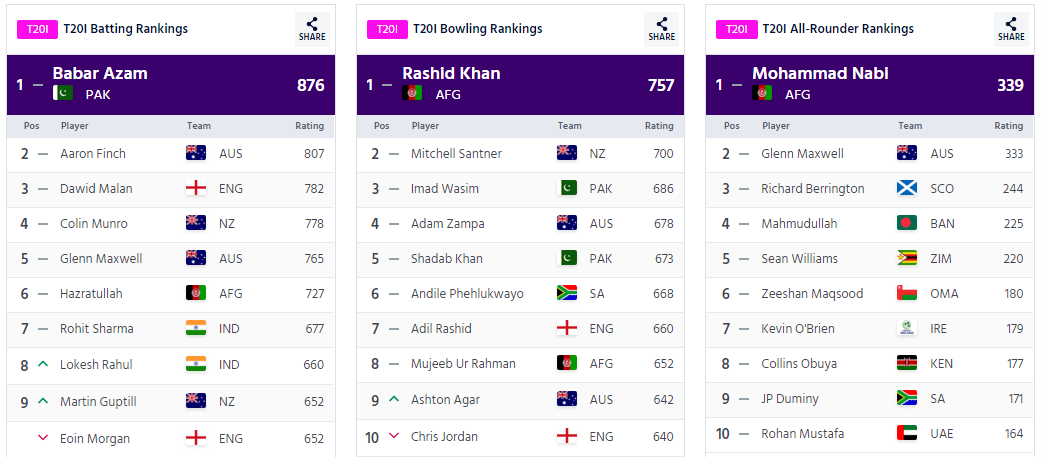Share the T20I Bowling Rankings
The image size is (1043, 457).
tap(661, 28)
